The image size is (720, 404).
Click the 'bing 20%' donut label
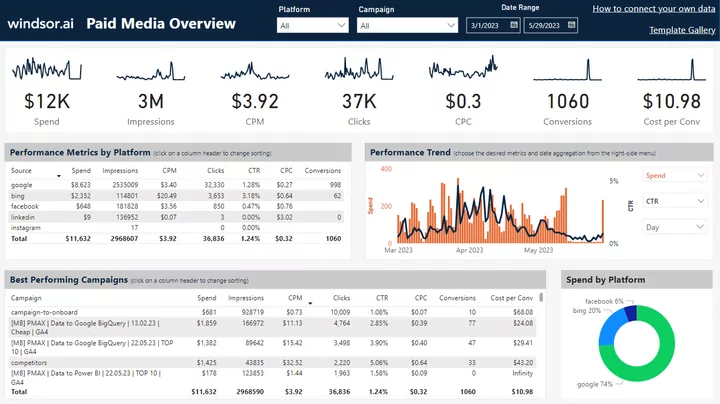[x=586, y=311]
